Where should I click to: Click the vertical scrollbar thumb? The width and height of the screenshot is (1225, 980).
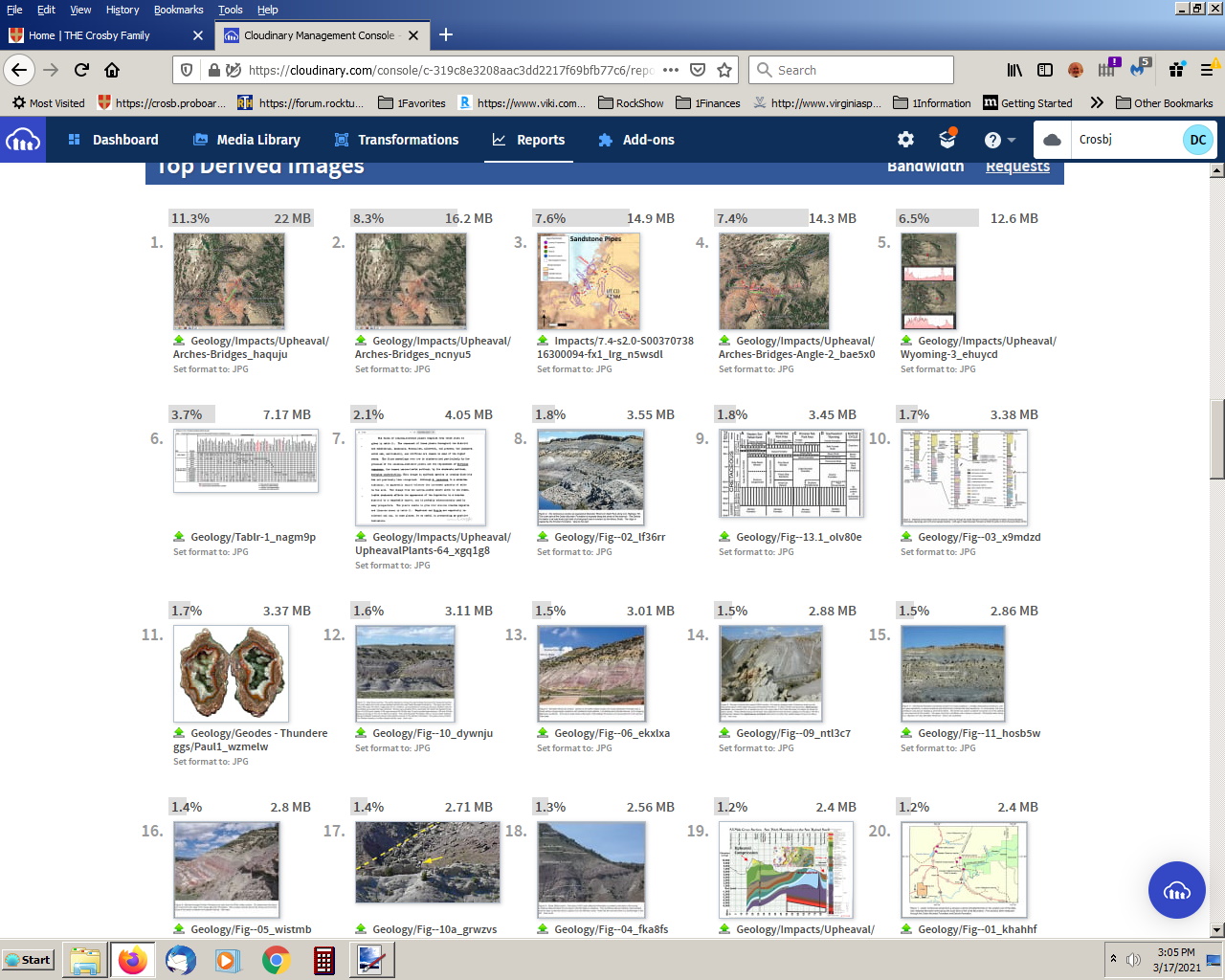coord(1217,439)
